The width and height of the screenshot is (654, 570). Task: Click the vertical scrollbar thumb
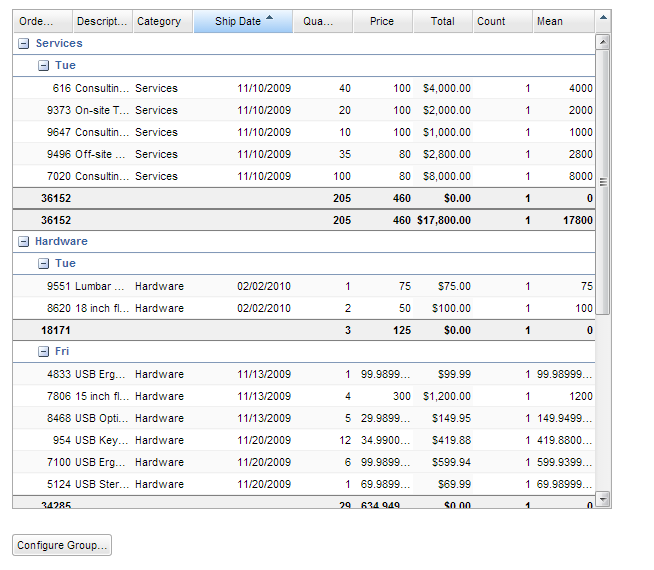coord(602,180)
